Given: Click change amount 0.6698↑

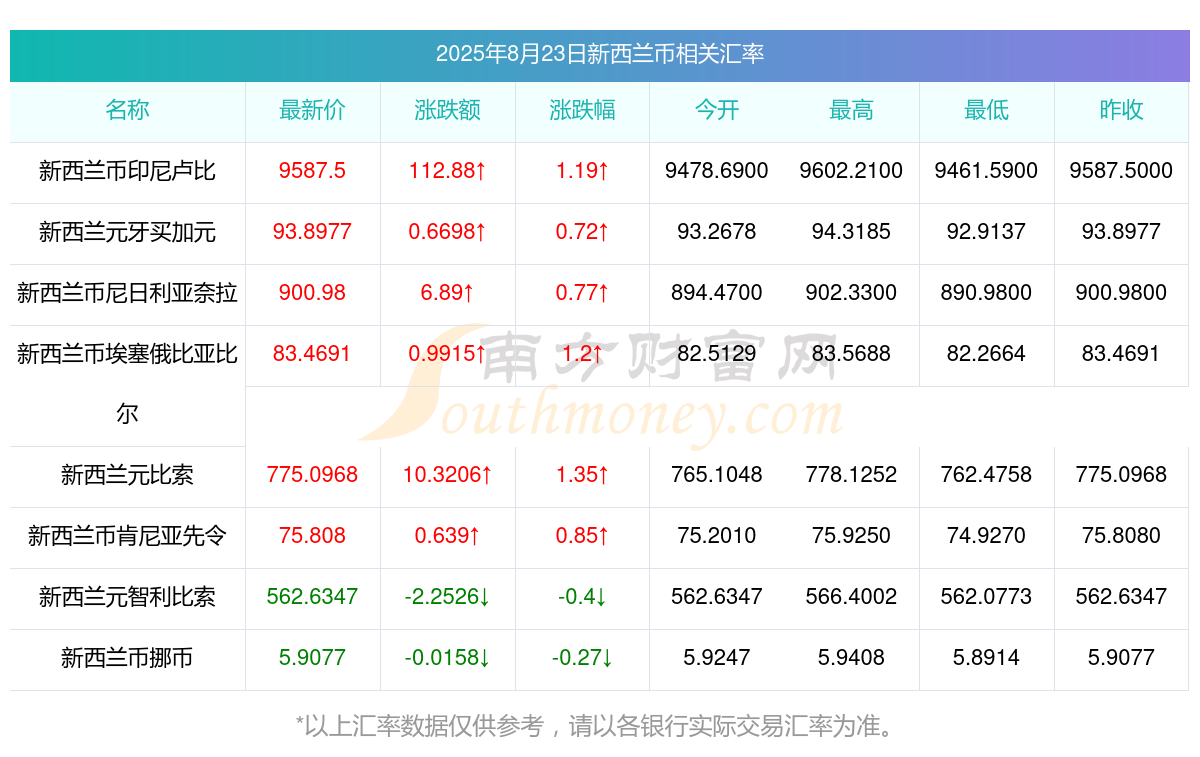Looking at the screenshot, I should coord(448,232).
